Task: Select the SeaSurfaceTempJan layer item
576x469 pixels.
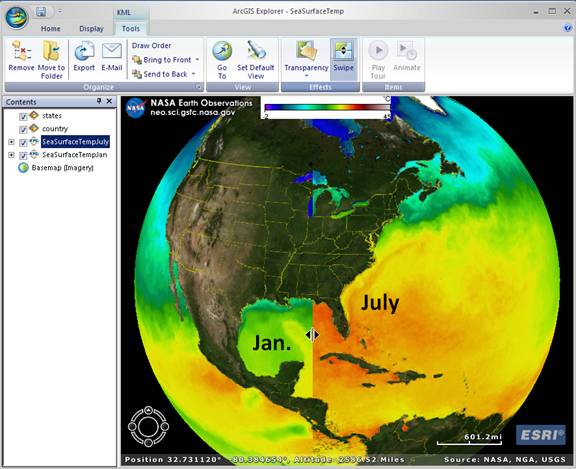Action: coord(75,155)
